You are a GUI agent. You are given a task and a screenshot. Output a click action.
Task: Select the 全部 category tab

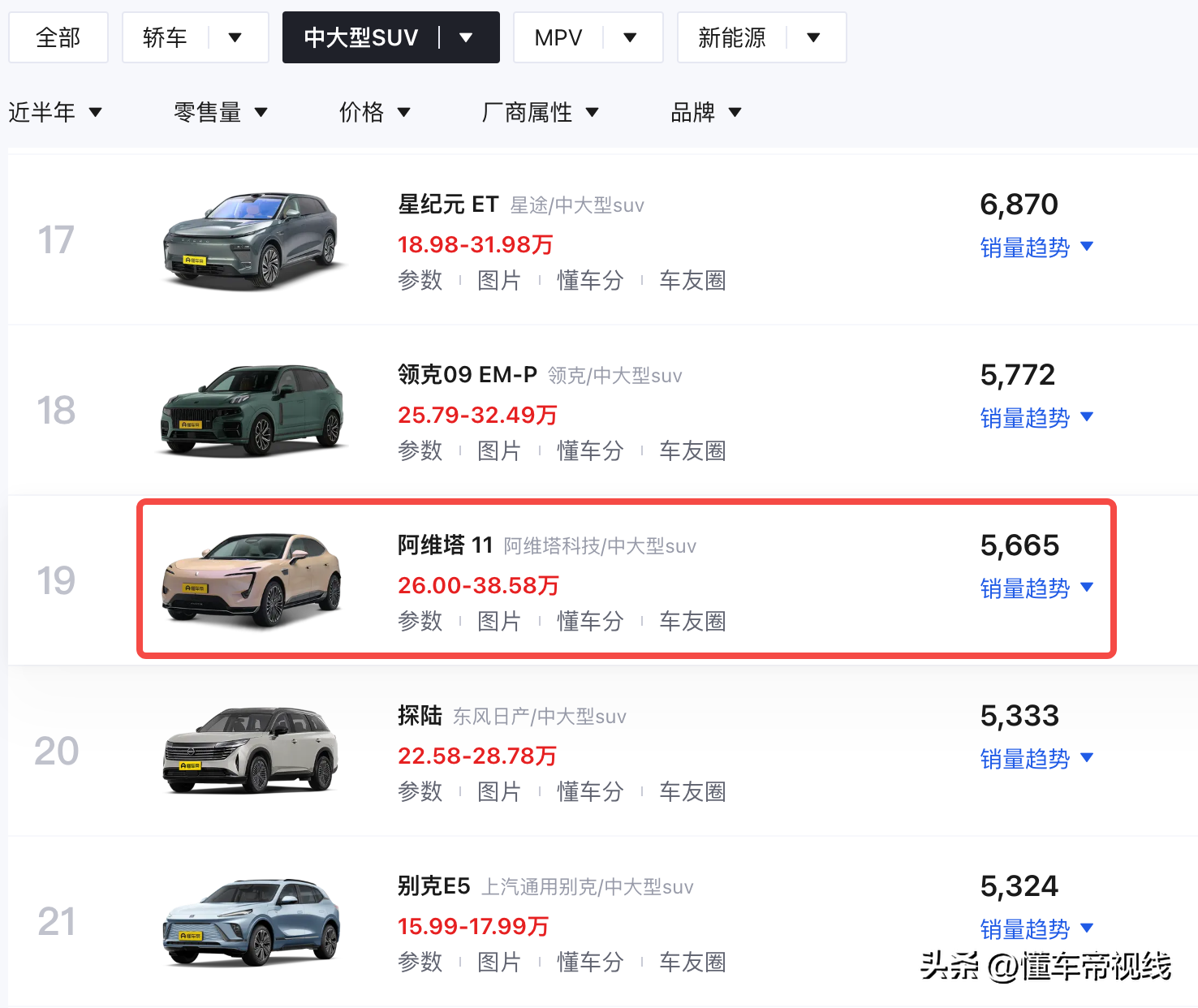point(58,37)
